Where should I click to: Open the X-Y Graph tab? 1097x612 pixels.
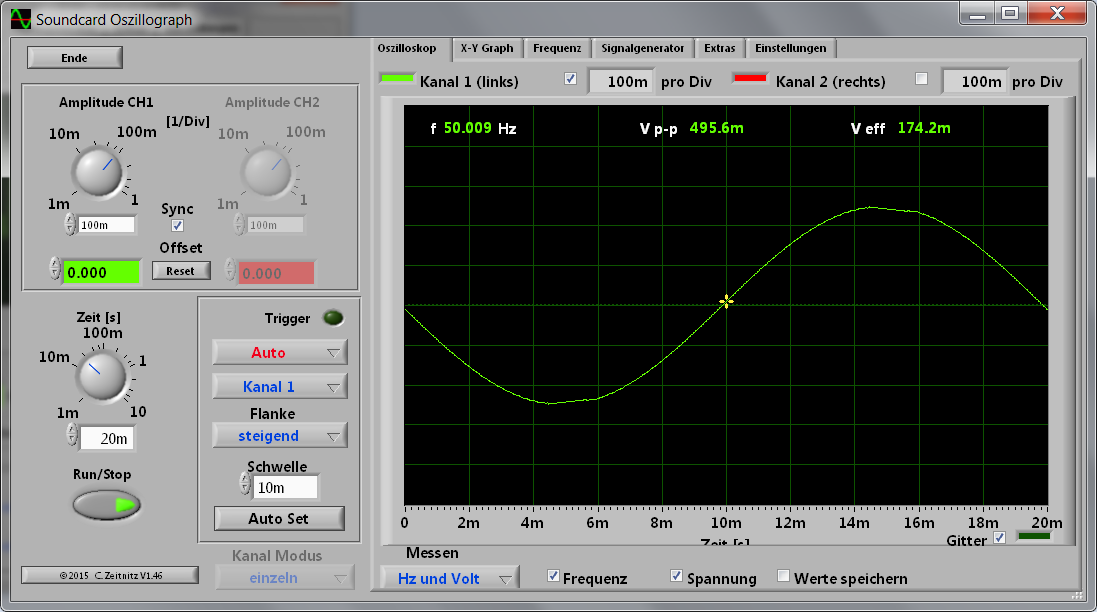[x=487, y=48]
